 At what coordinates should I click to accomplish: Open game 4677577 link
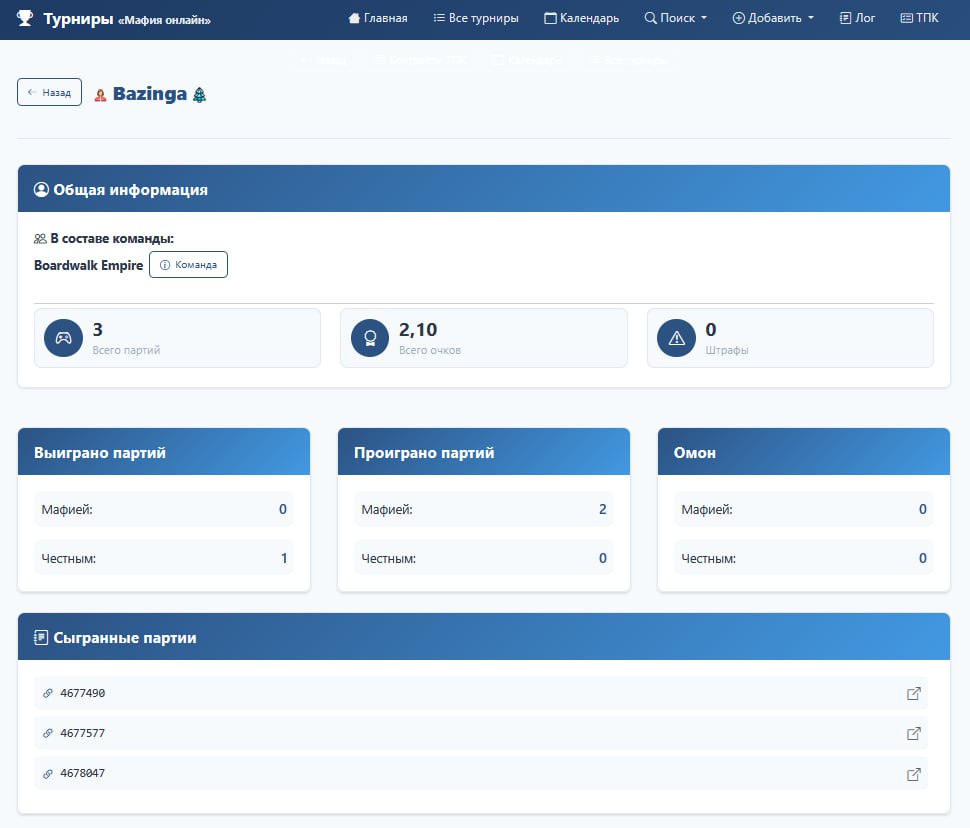83,733
